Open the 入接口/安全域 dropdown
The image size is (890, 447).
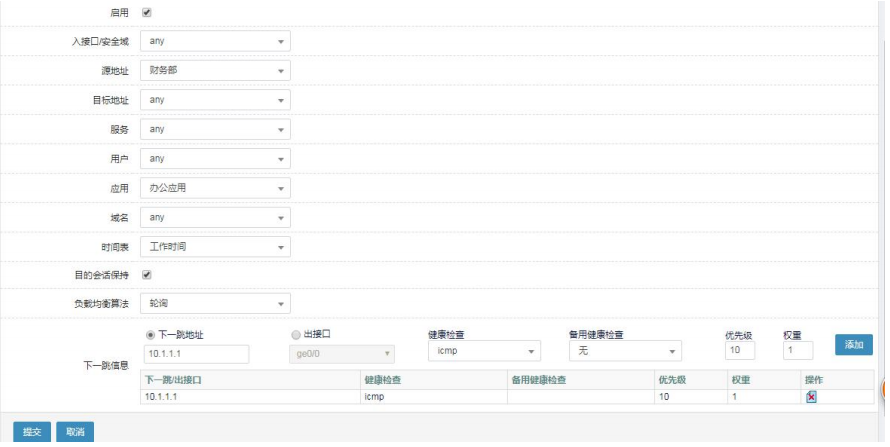pos(215,41)
